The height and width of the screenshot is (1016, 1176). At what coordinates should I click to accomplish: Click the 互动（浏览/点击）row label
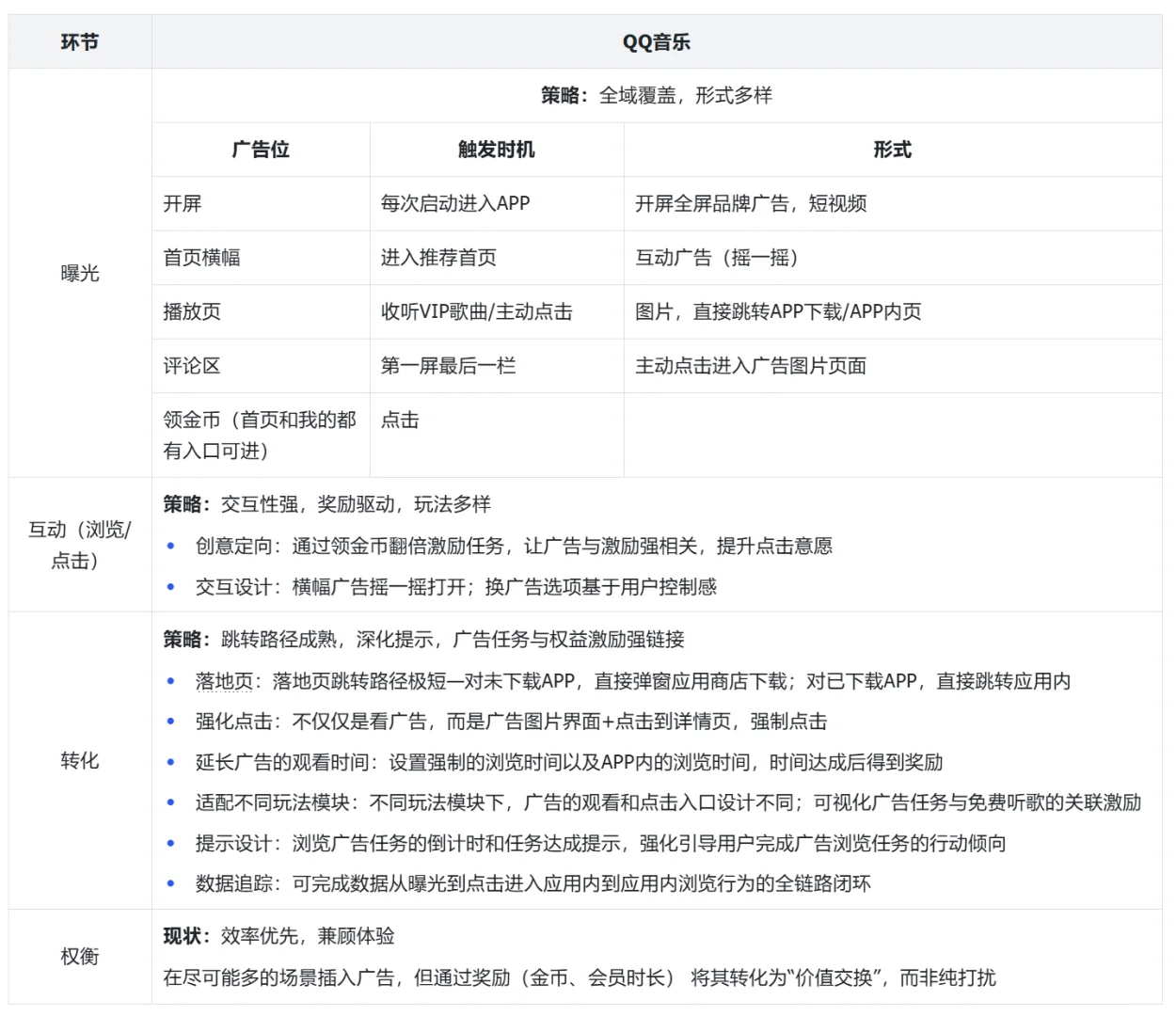pyautogui.click(x=81, y=546)
